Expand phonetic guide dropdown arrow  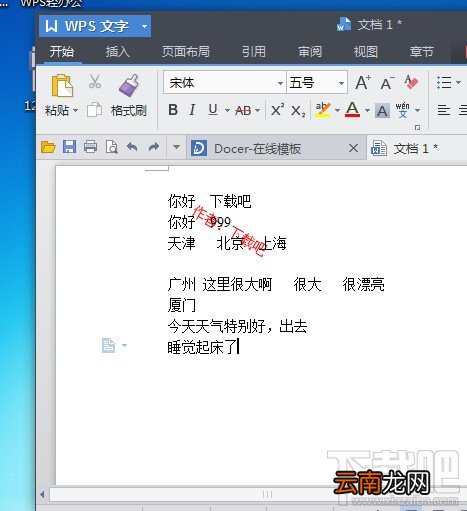[x=417, y=110]
